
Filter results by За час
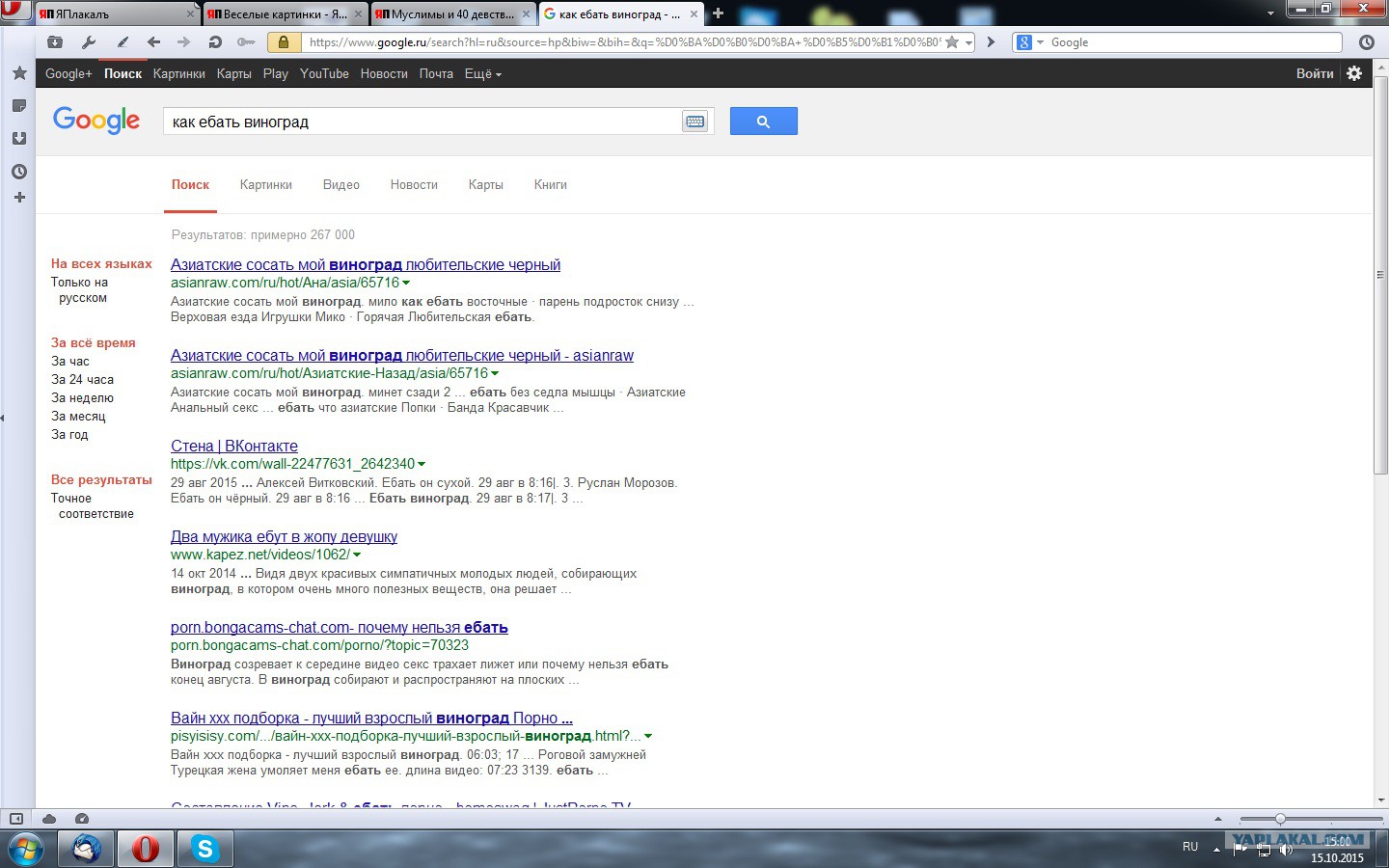(70, 362)
